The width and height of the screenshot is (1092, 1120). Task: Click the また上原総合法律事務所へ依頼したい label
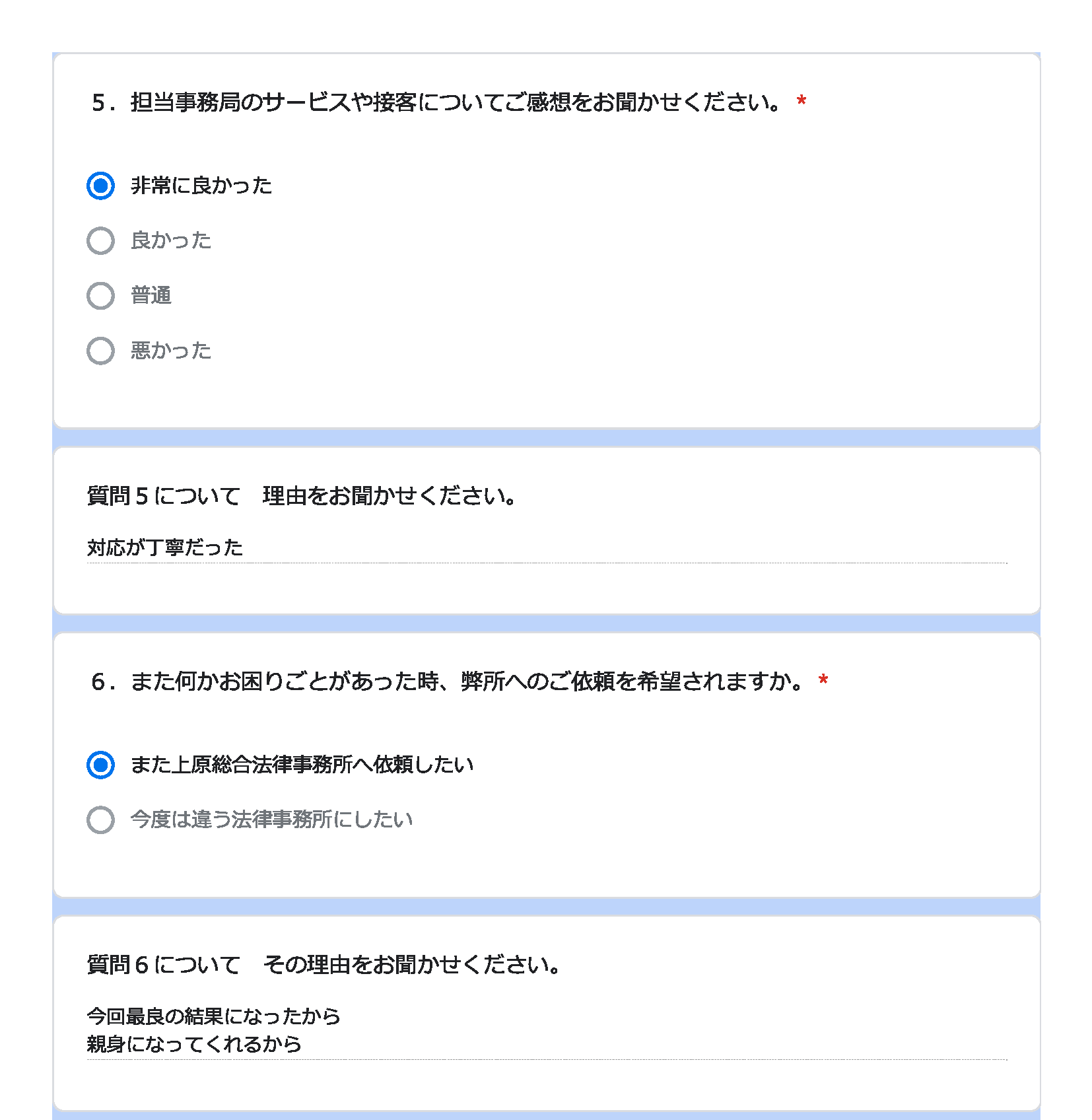pos(302,764)
